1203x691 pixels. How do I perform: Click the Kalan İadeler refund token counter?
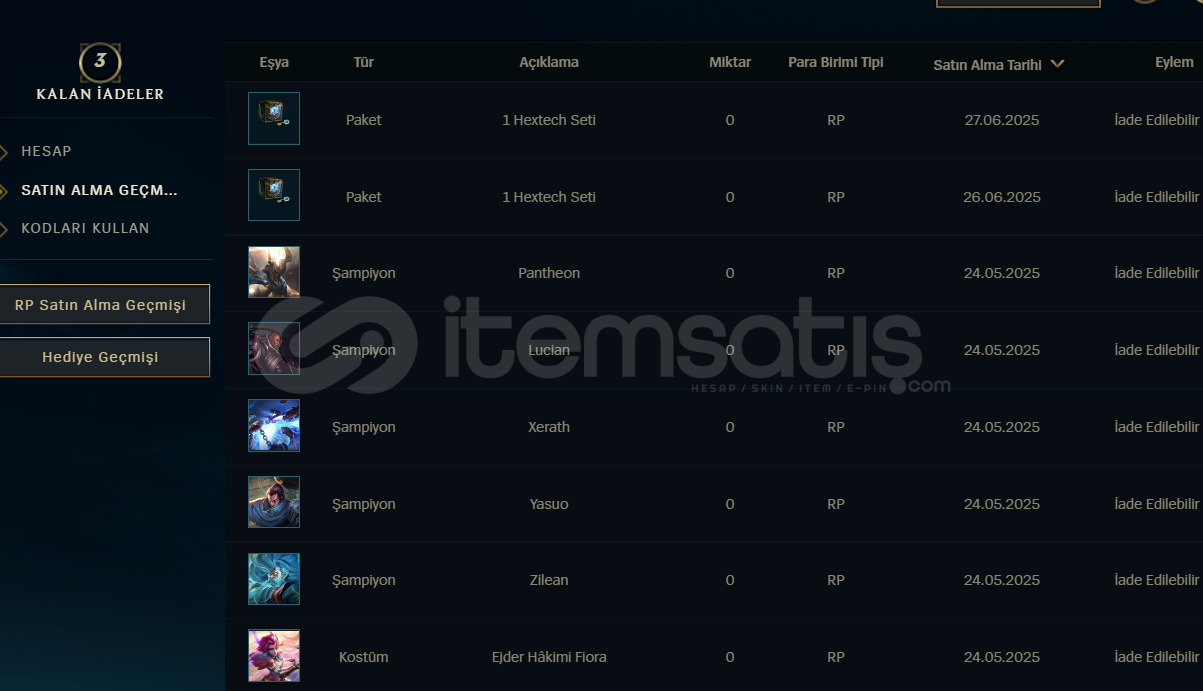[x=100, y=62]
